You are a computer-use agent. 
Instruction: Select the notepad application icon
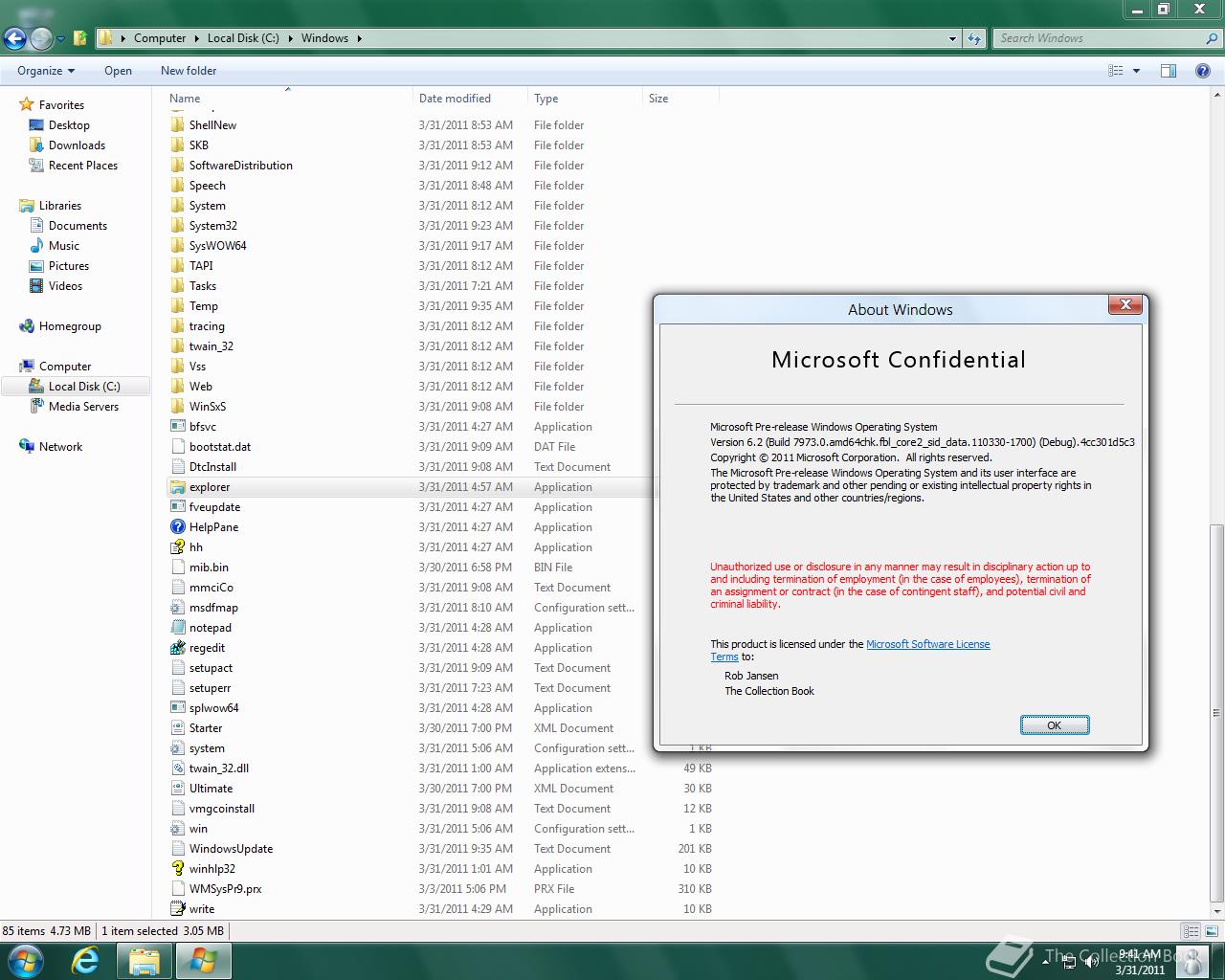click(177, 628)
